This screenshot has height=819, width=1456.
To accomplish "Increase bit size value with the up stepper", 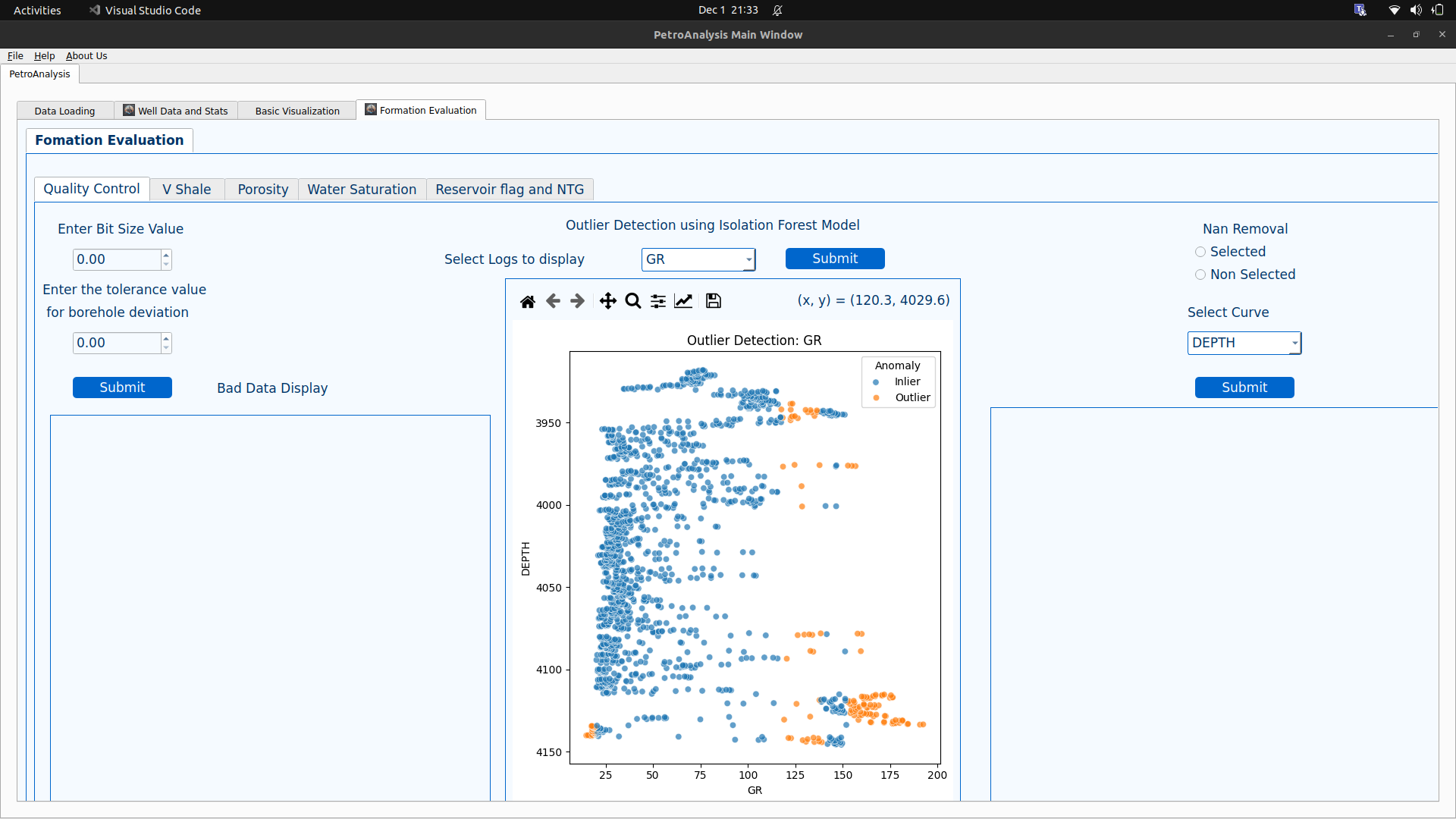I will pos(165,255).
